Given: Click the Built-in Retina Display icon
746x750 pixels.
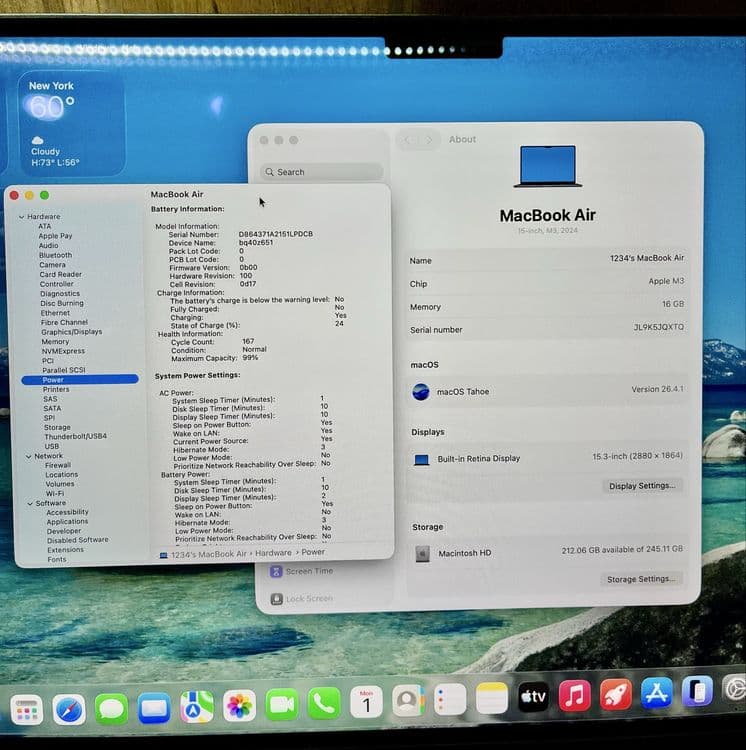Looking at the screenshot, I should [x=421, y=460].
